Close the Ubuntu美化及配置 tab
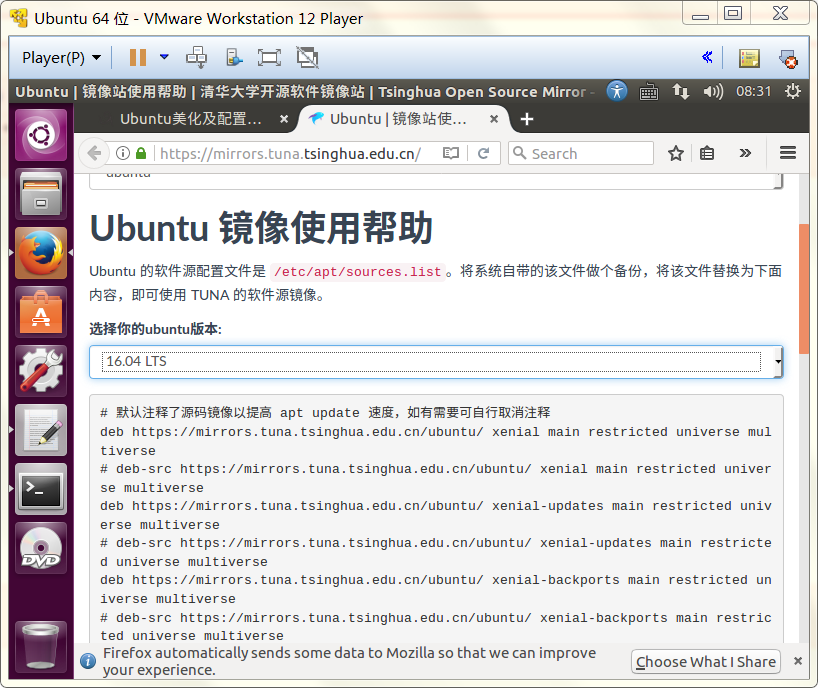 pyautogui.click(x=284, y=119)
